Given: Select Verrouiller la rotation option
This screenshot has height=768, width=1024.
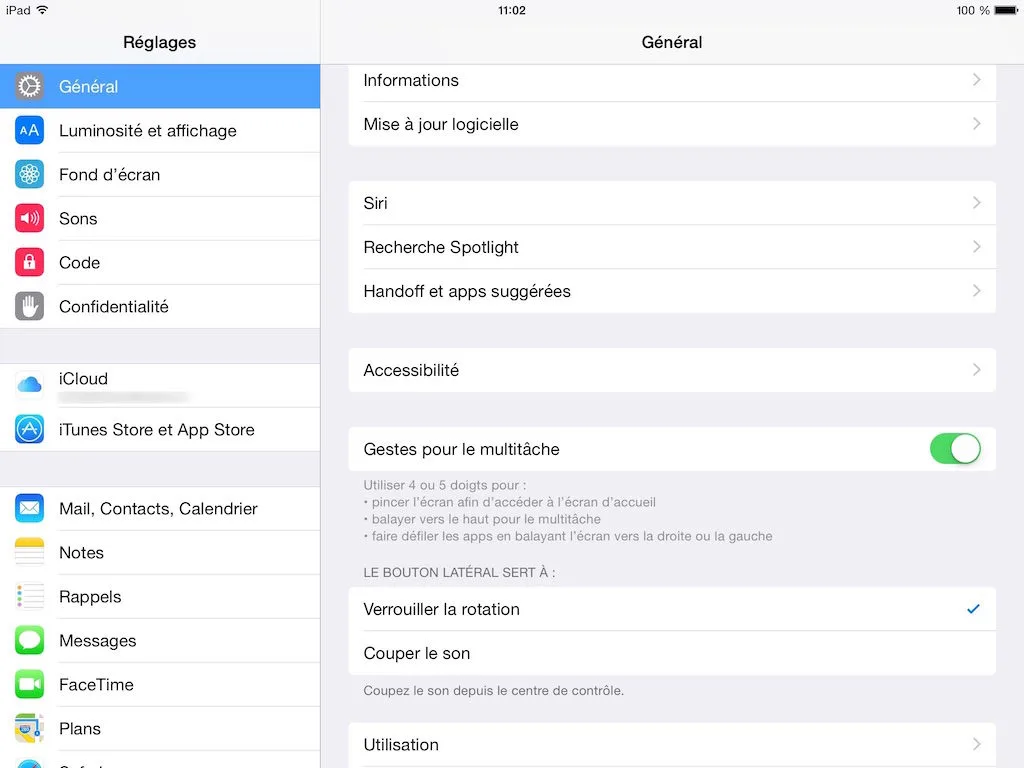Looking at the screenshot, I should point(672,609).
